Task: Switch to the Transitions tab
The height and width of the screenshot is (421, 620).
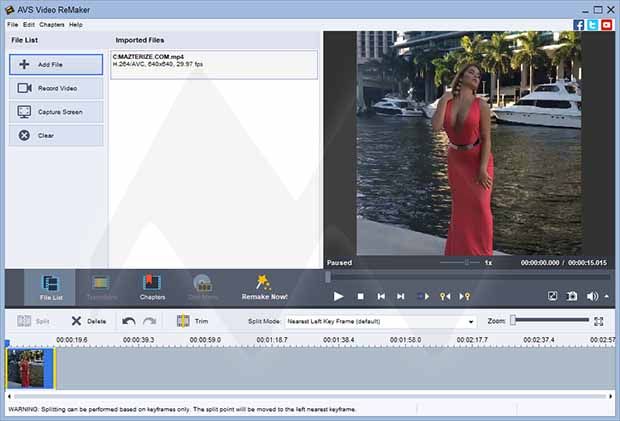Action: coord(101,288)
